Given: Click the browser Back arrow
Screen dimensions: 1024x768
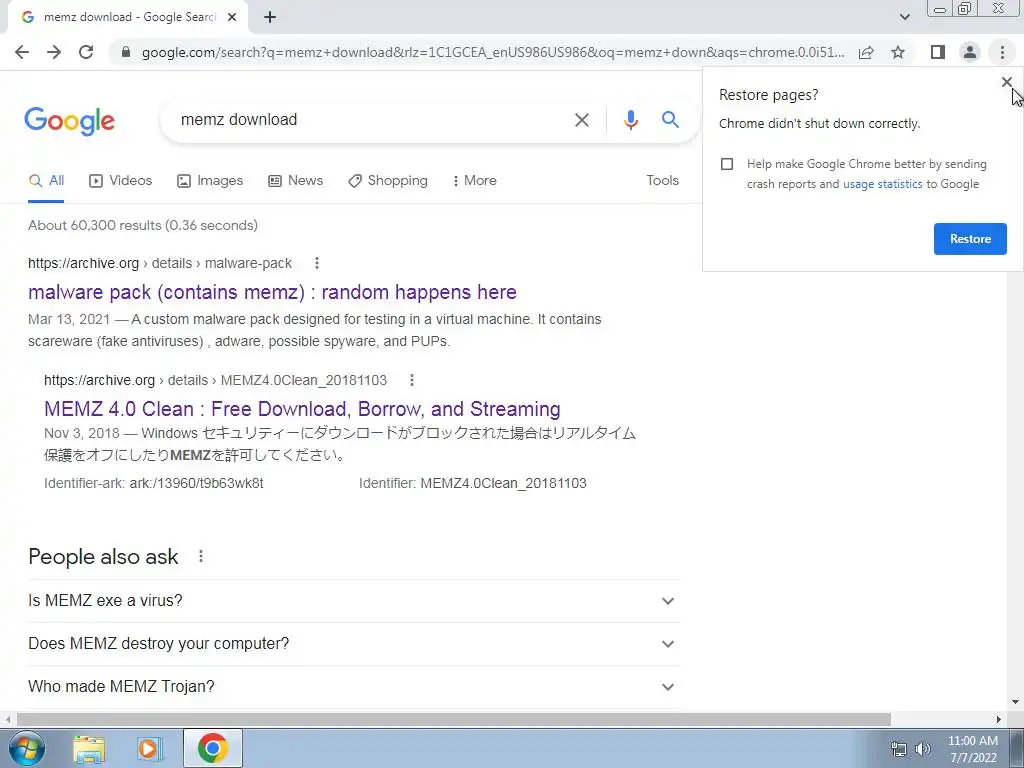Looking at the screenshot, I should [22, 52].
